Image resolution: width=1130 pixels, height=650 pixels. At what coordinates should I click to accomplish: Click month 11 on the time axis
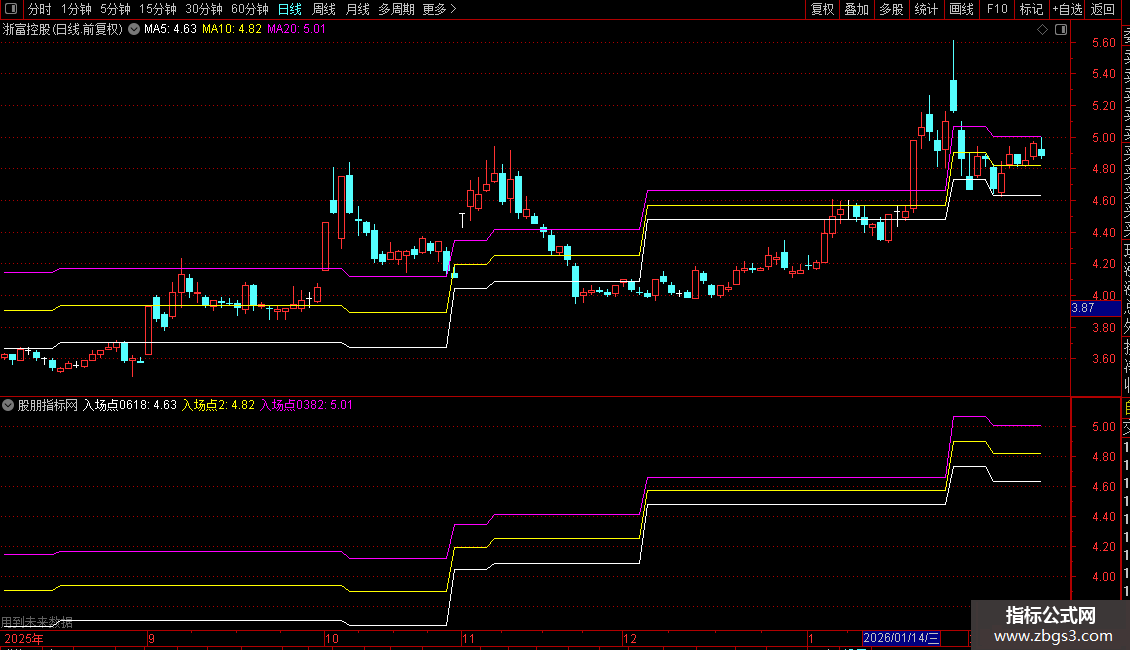(468, 638)
